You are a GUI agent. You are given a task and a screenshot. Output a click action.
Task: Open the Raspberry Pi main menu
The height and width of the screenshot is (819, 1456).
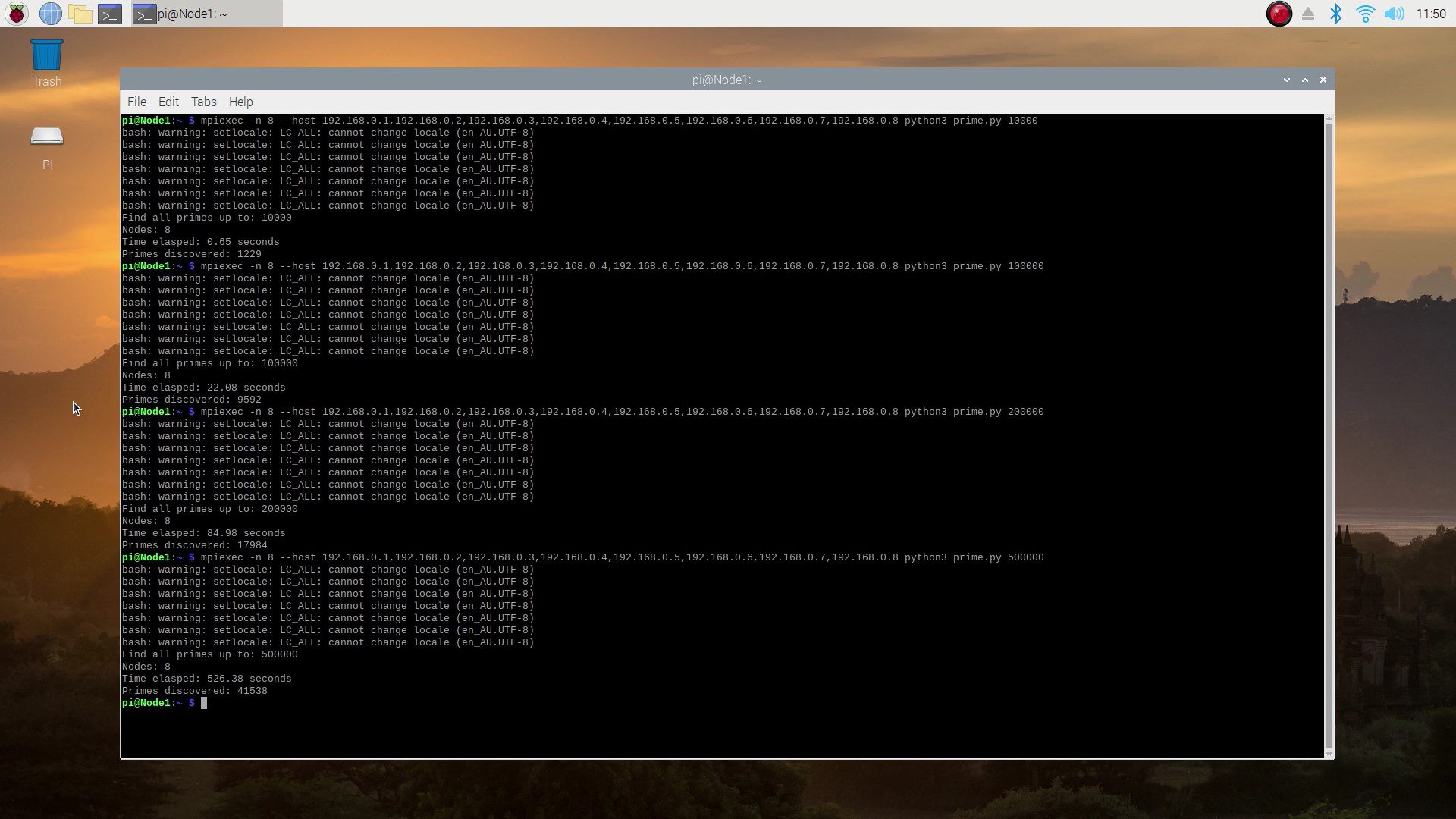pyautogui.click(x=17, y=14)
